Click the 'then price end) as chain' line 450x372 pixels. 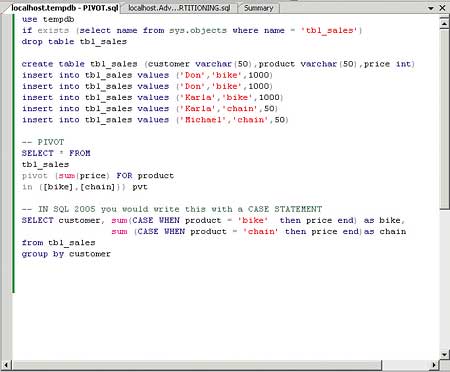(259, 231)
